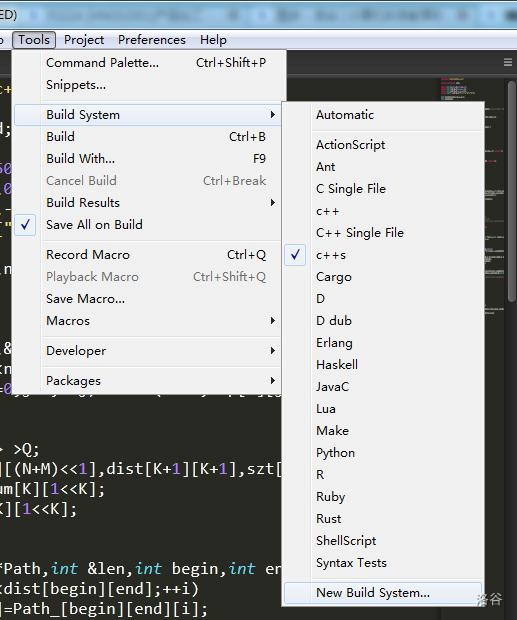This screenshot has width=517, height=620.
Task: Expand the Macros submenu arrow
Action: [x=272, y=321]
